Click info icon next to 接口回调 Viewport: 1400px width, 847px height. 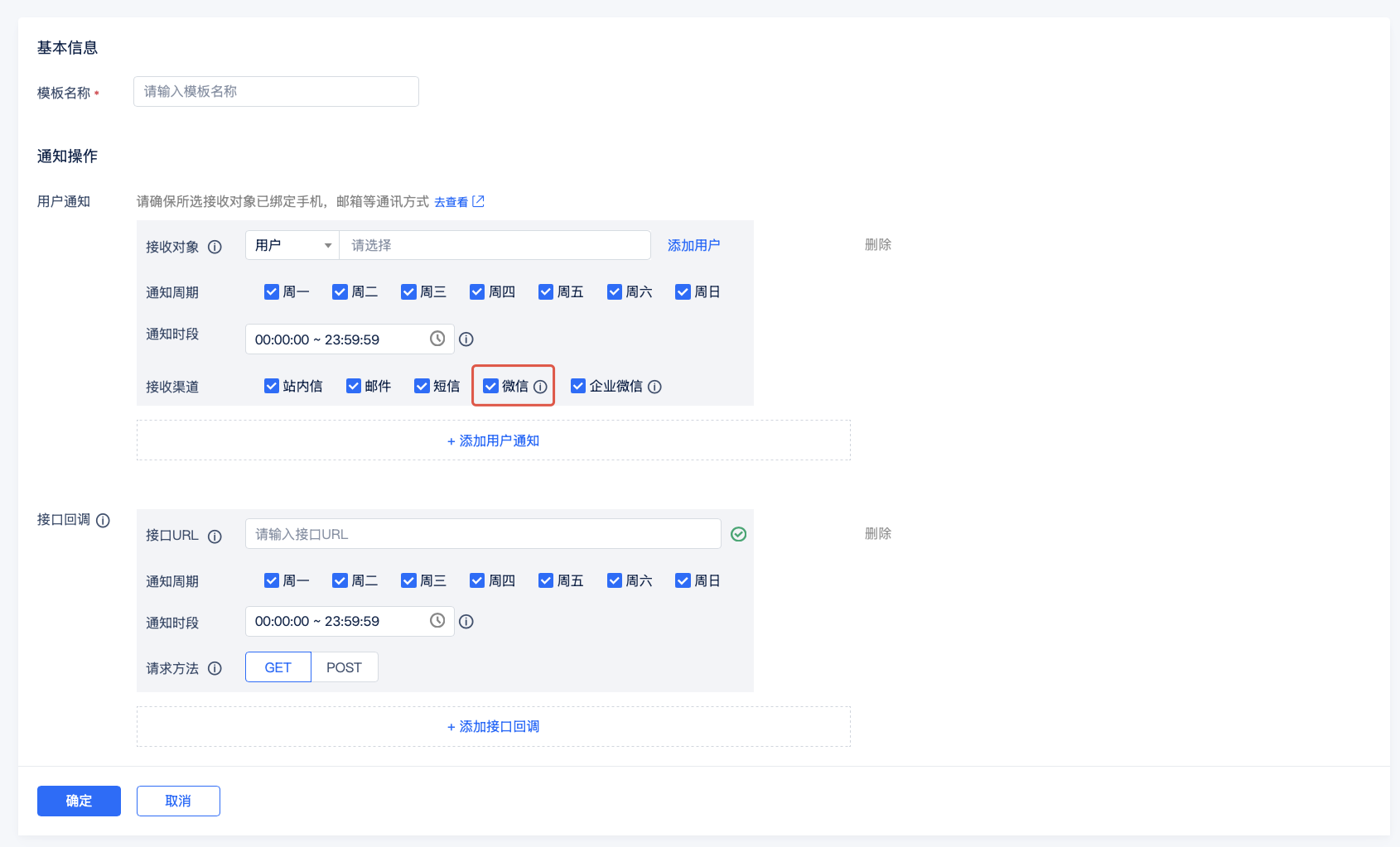pyautogui.click(x=103, y=521)
